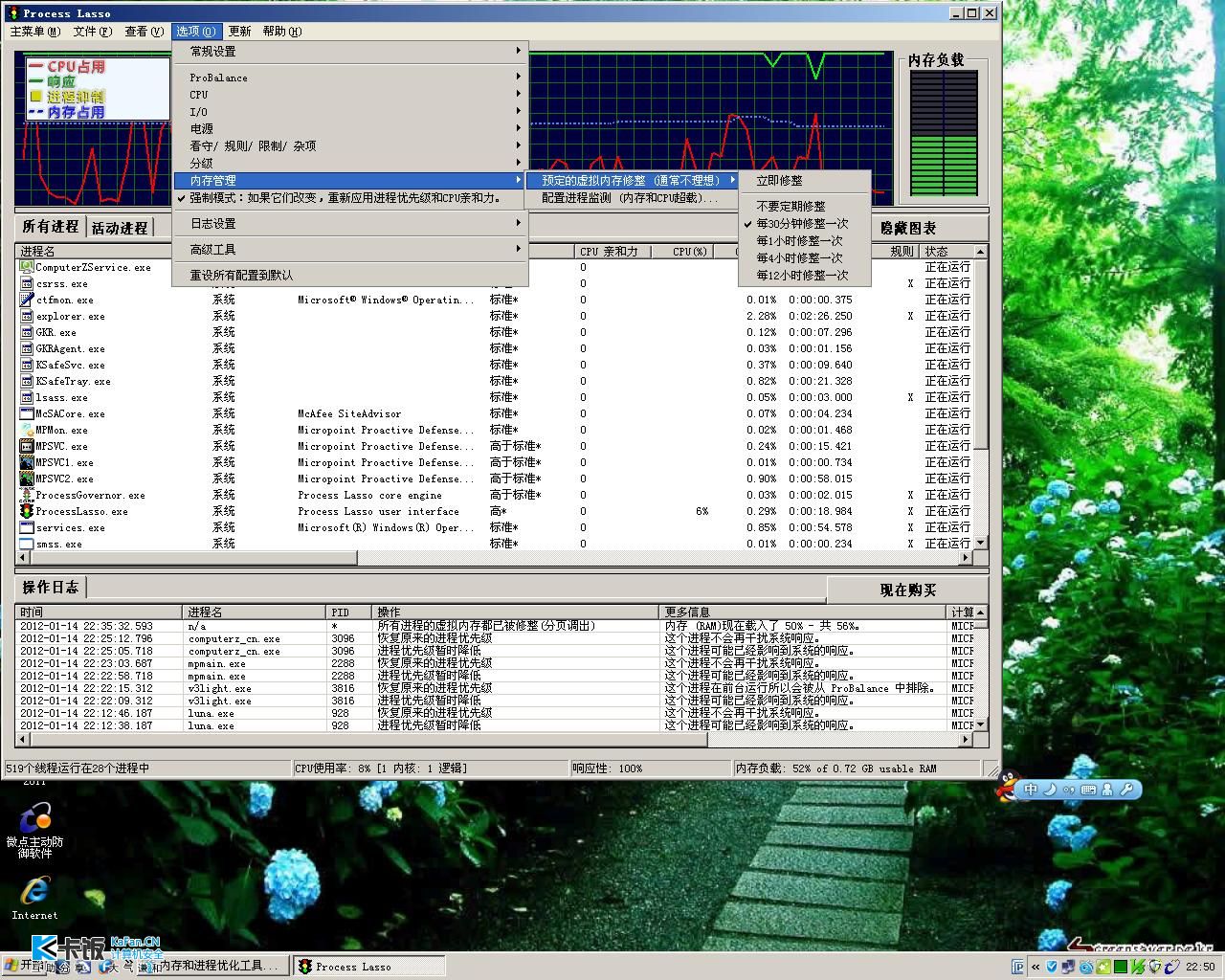
Task: Expand the 看守/规则/限制/杂项 submenu
Action: pyautogui.click(x=350, y=146)
